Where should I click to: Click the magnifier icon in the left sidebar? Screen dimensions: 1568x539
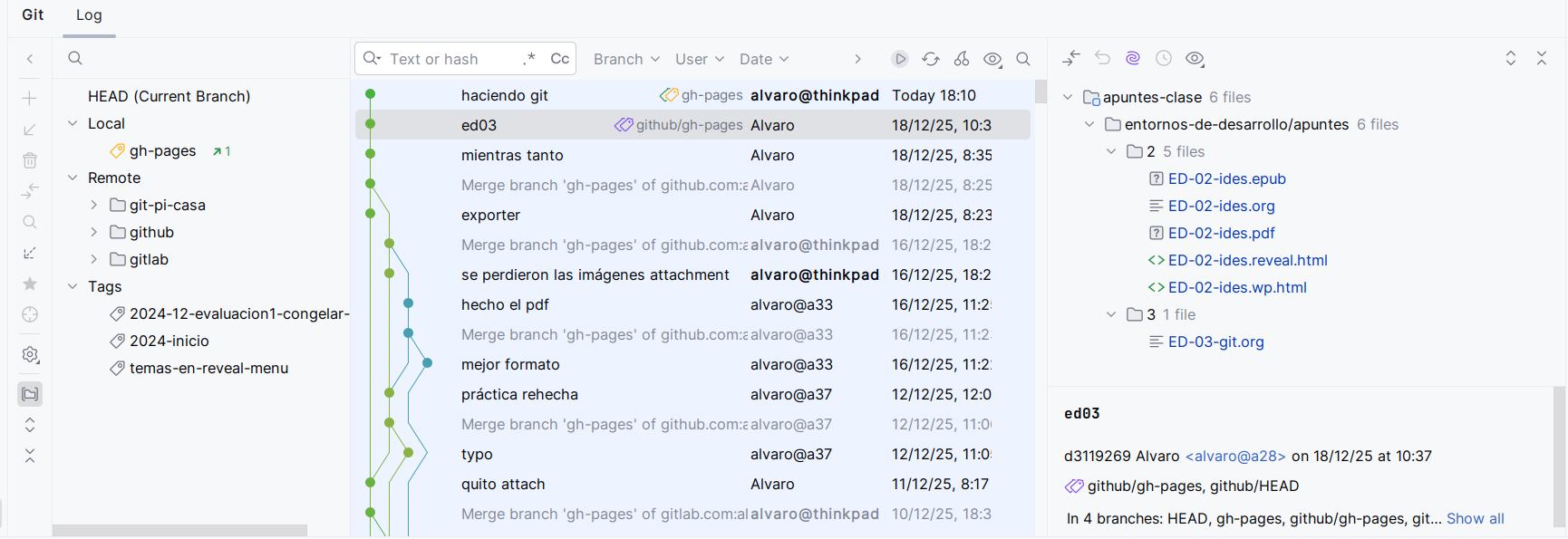click(x=30, y=222)
